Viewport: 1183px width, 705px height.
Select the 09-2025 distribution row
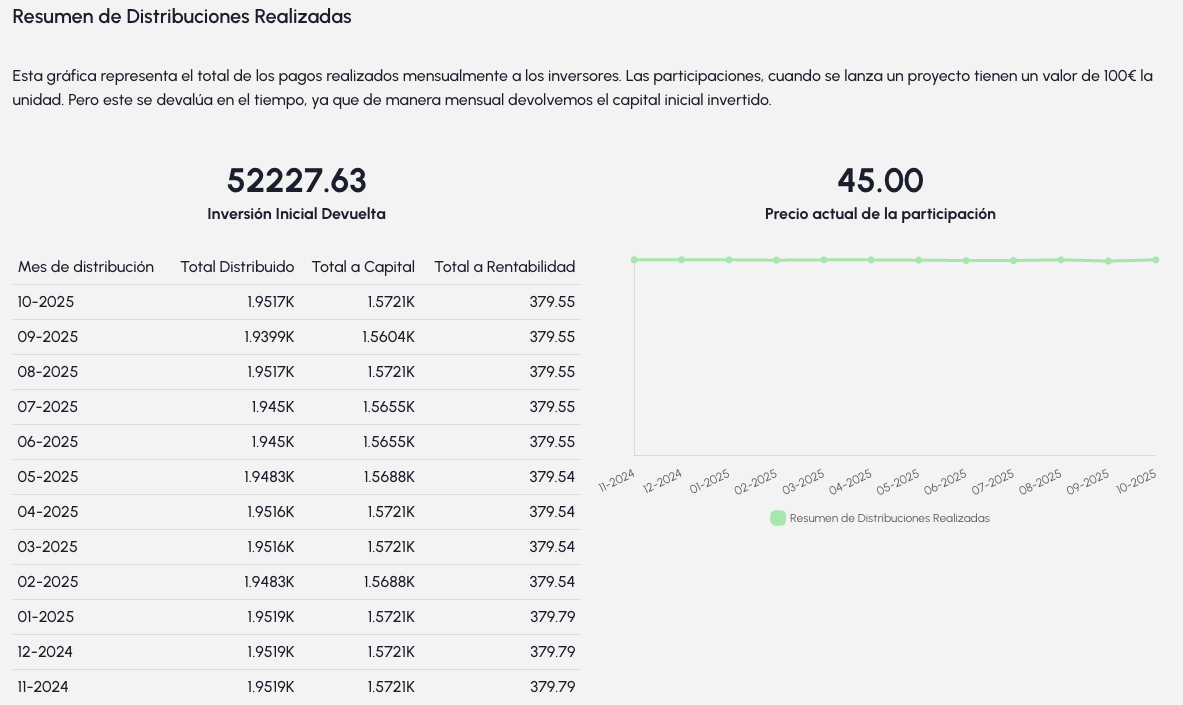click(296, 337)
